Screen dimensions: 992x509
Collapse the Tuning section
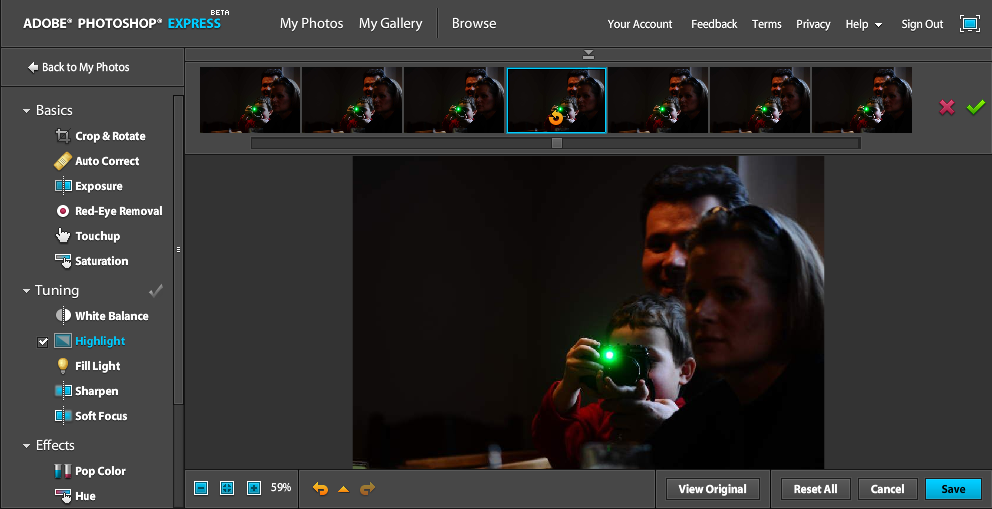coord(27,291)
